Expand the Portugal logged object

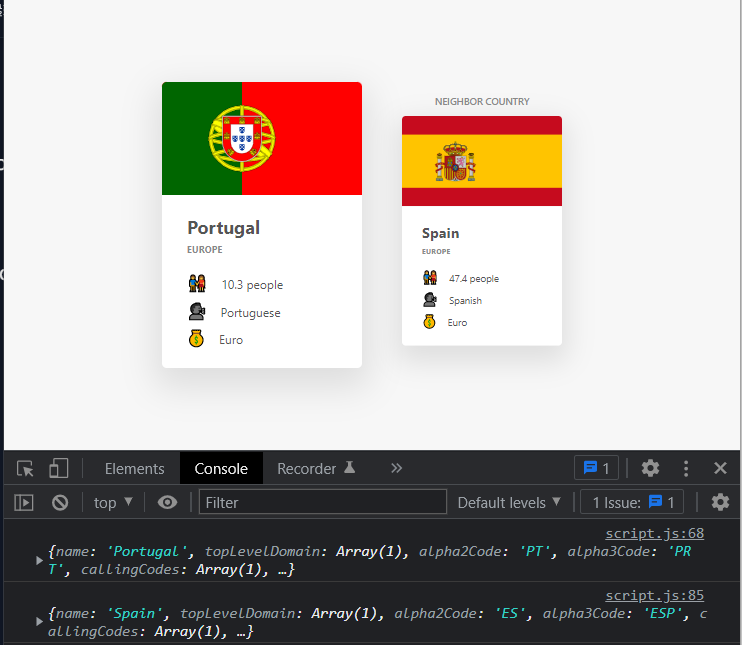39,561
